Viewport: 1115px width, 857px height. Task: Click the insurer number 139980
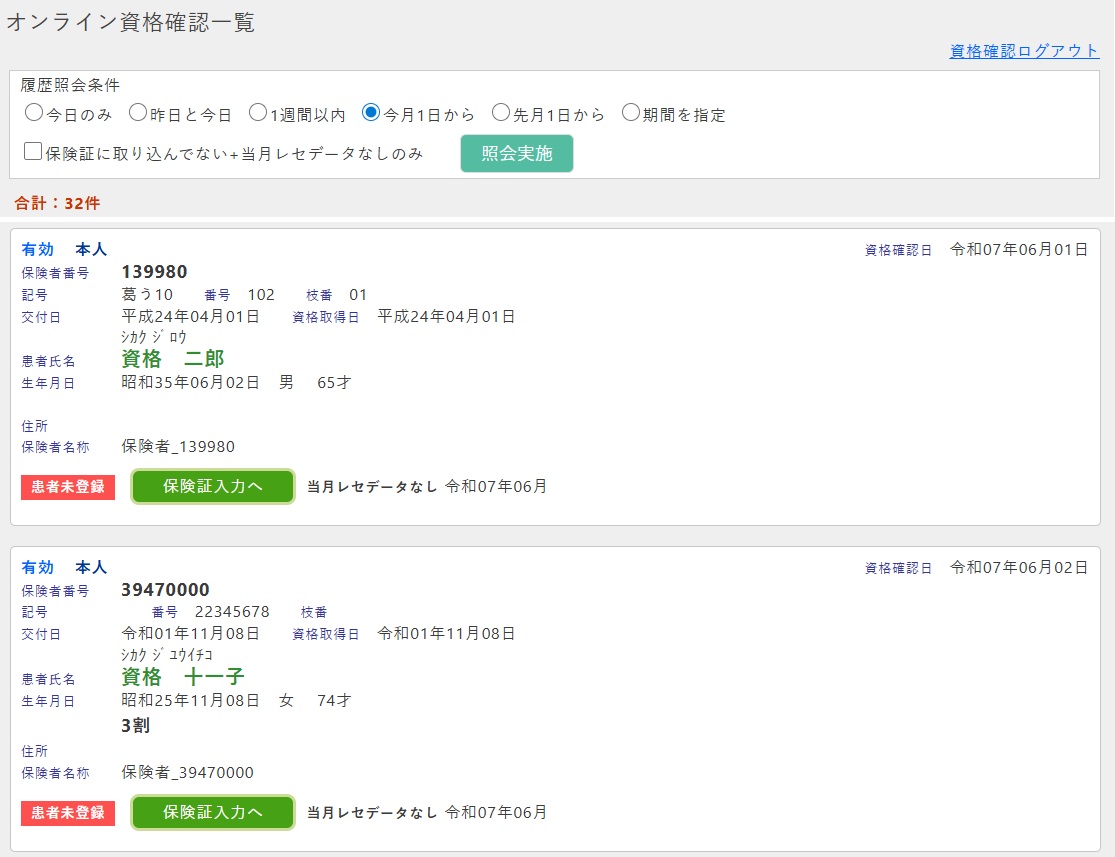[x=154, y=272]
